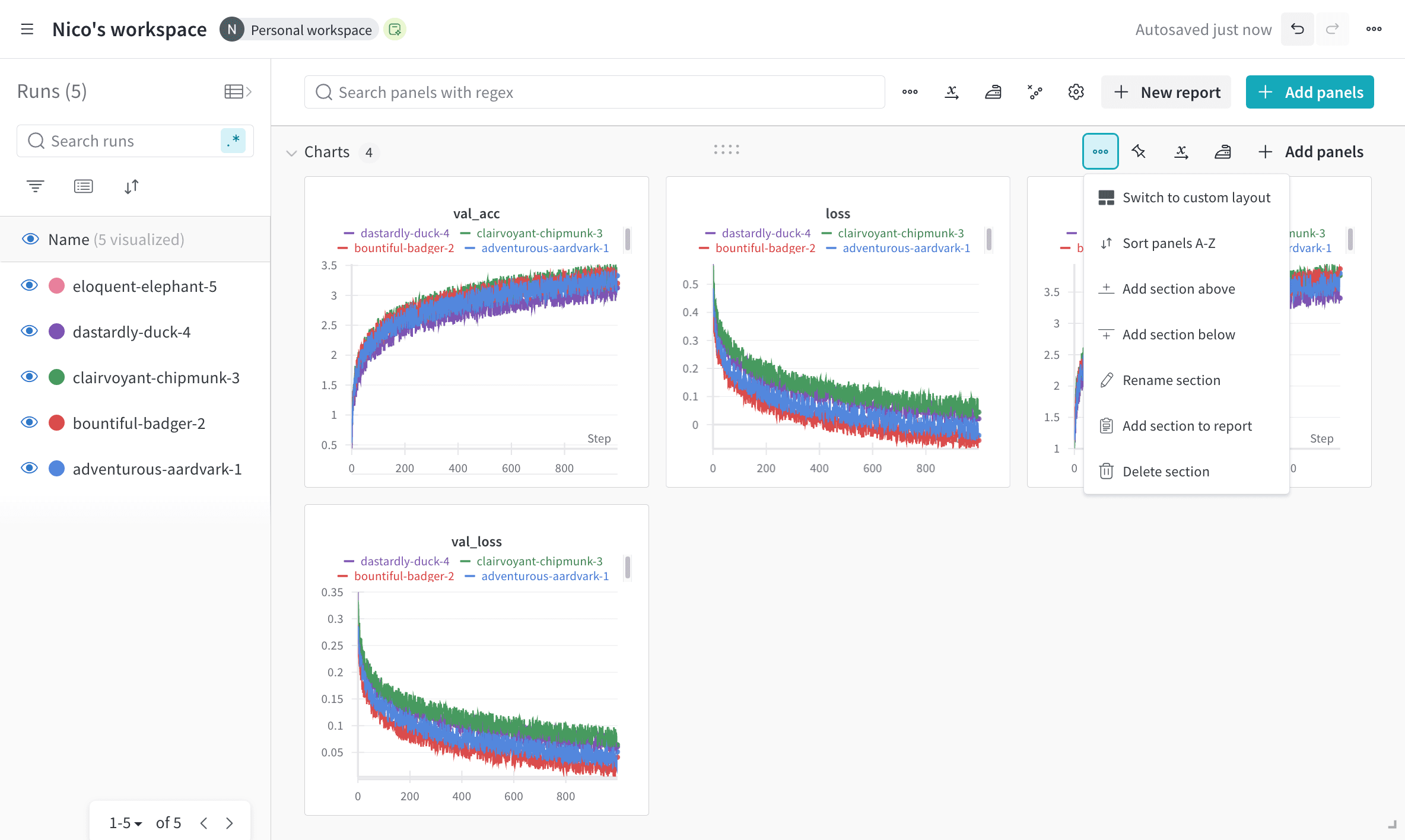
Task: Select Add section to report
Action: click(1186, 426)
